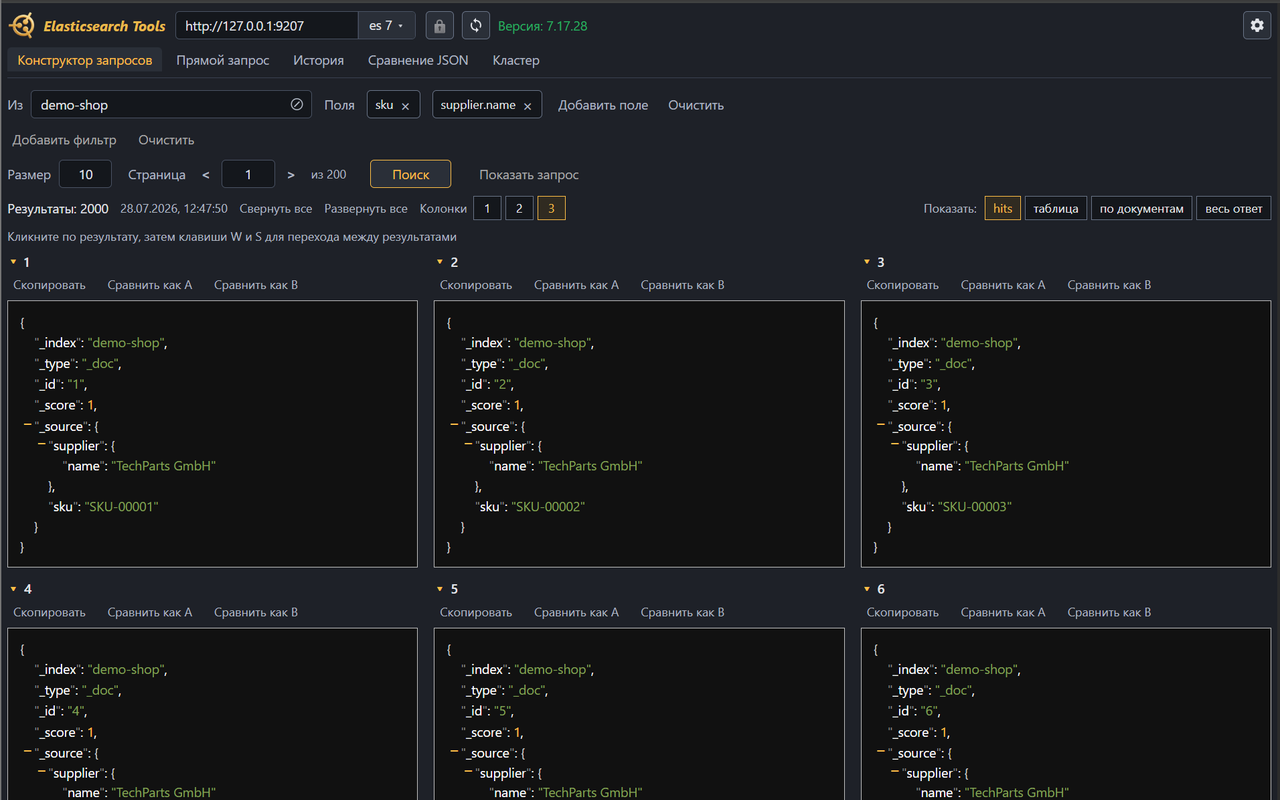The image size is (1280, 800).
Task: Click the SKU-00003 value in result 3
Action: 975,507
